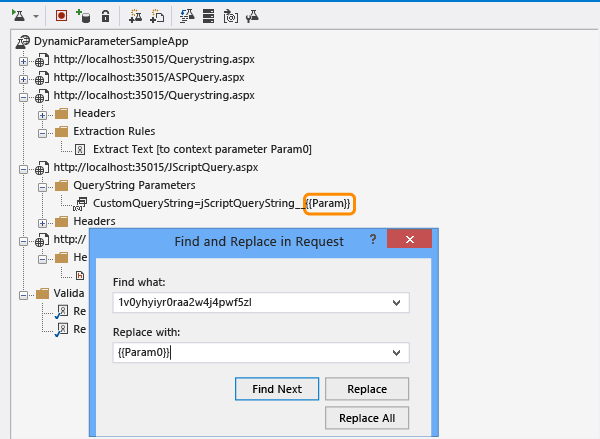The width and height of the screenshot is (600, 439).
Task: Click the expanded Querystring.aspx request icon
Action: point(42,96)
